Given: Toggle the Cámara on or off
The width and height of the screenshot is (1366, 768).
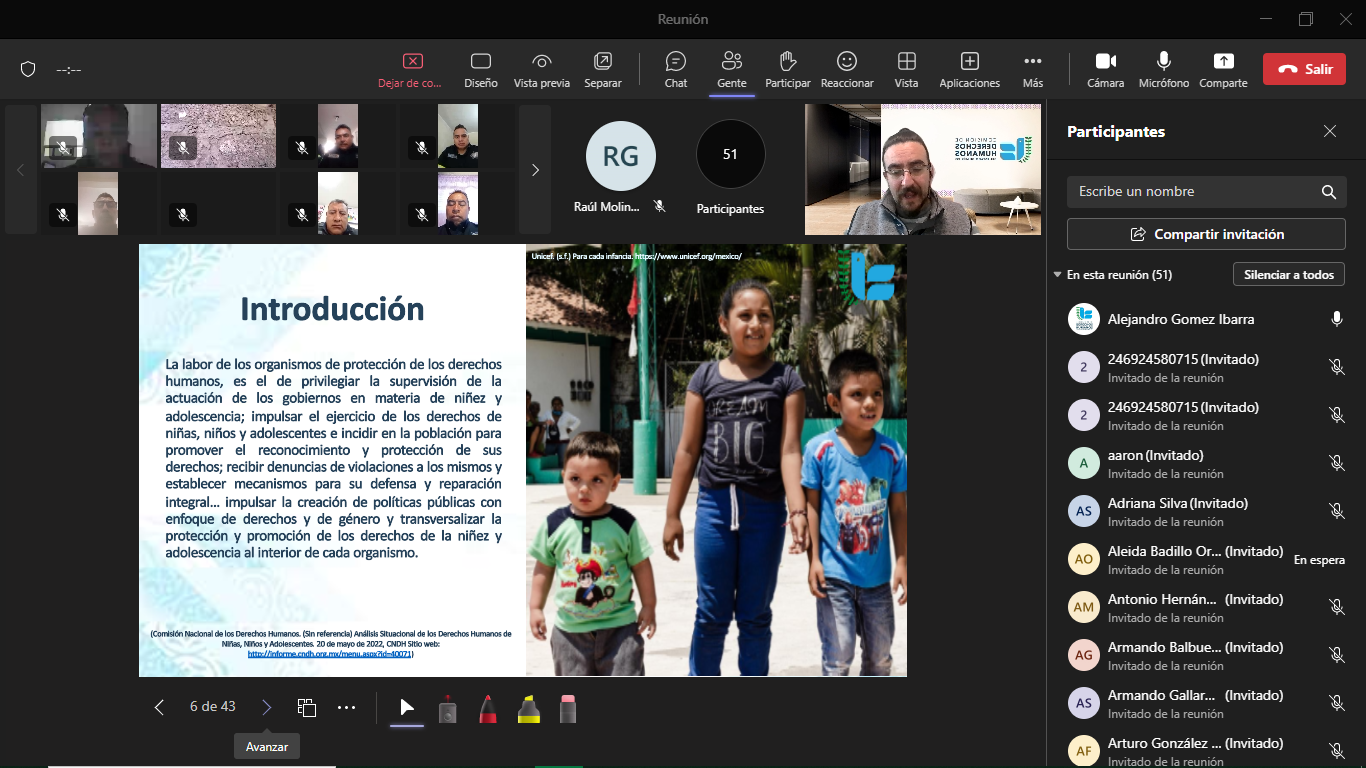Looking at the screenshot, I should (x=1105, y=69).
